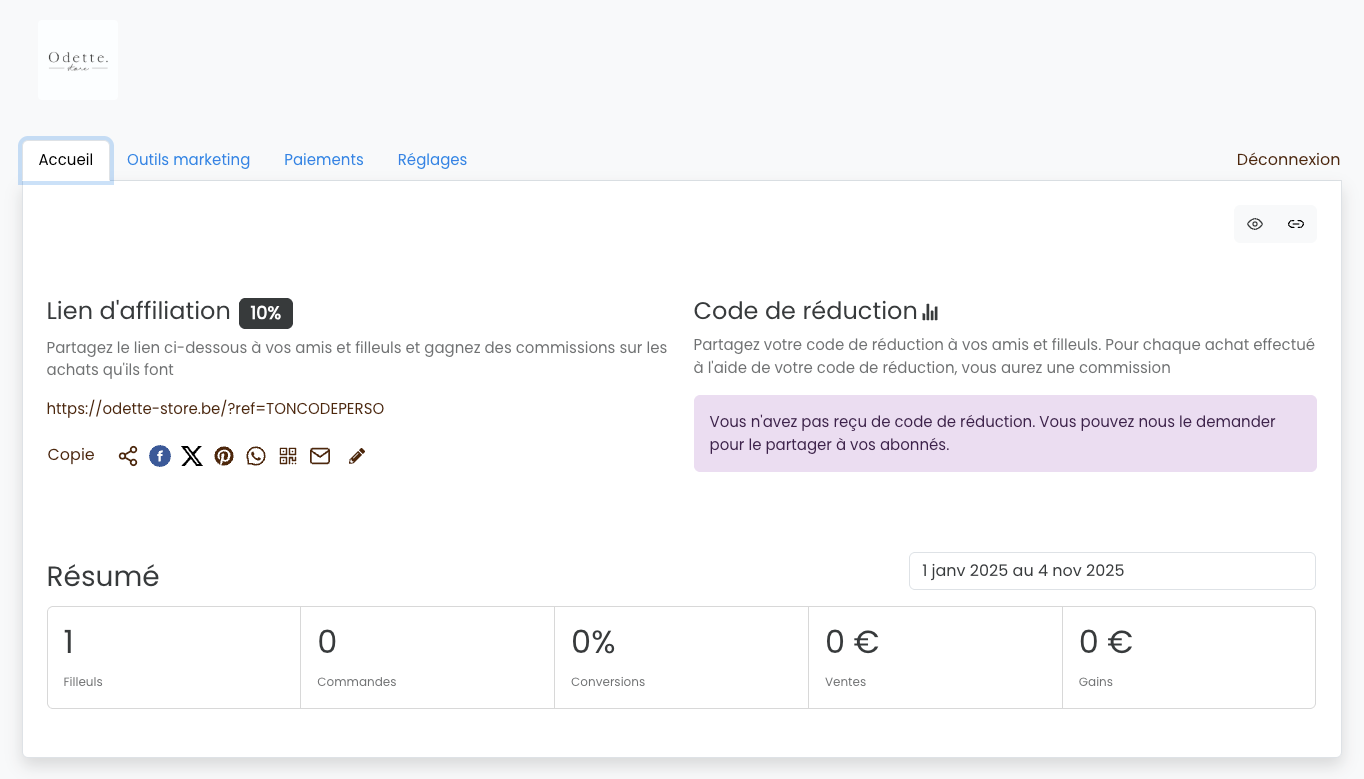1364x779 pixels.
Task: Open the Paiements tab
Action: point(324,160)
